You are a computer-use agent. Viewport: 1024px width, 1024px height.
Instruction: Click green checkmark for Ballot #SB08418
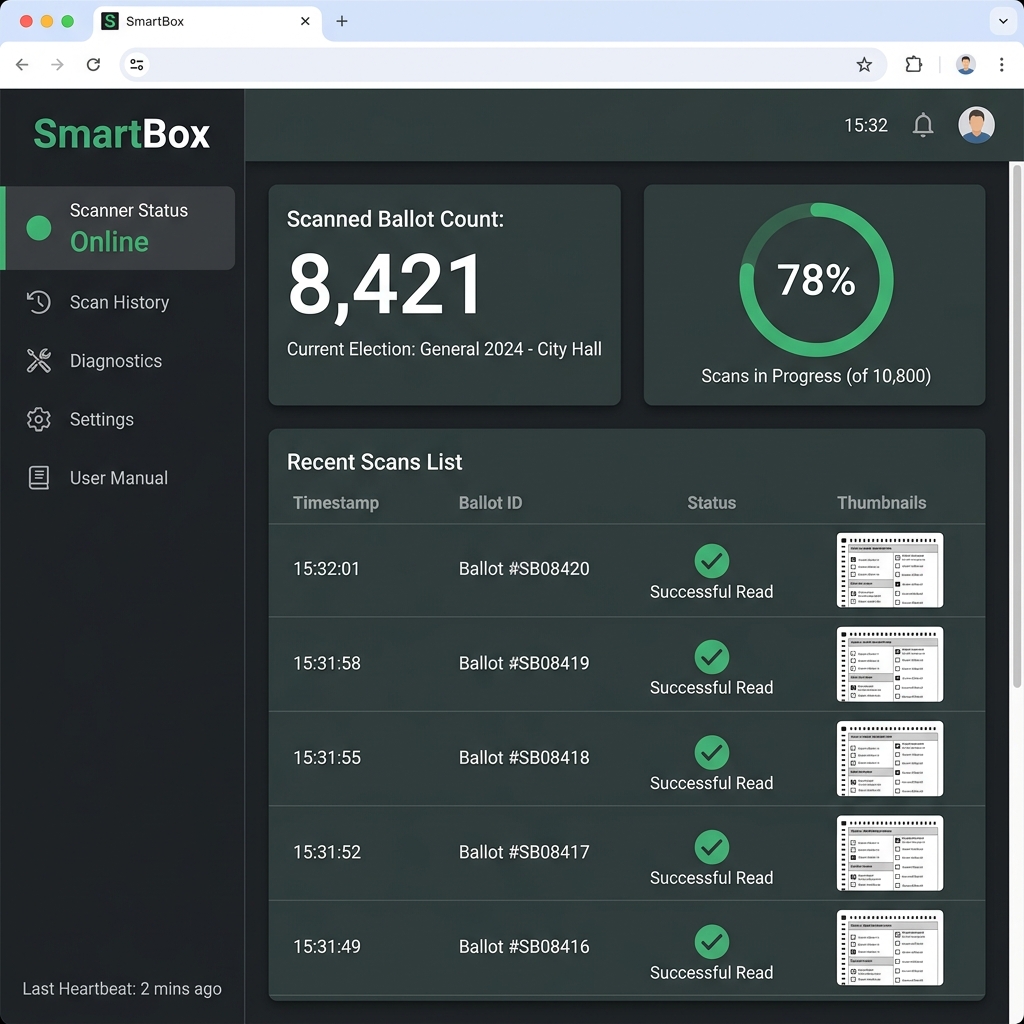712,752
